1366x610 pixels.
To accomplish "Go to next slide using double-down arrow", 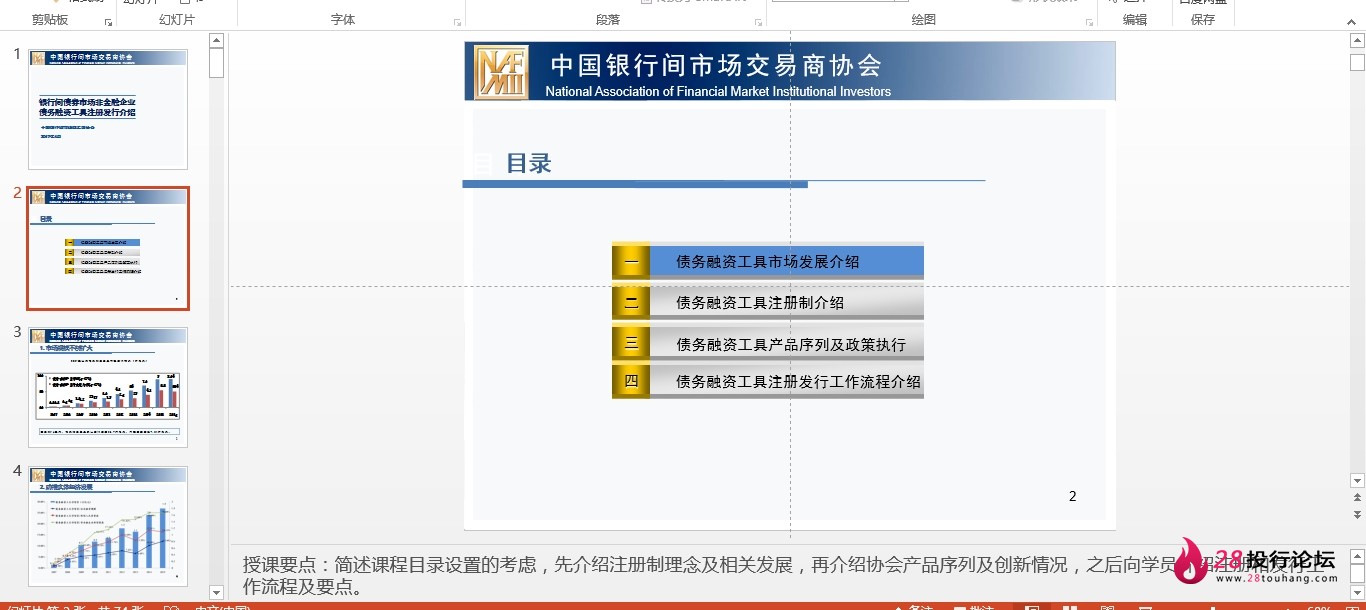I will (1357, 515).
